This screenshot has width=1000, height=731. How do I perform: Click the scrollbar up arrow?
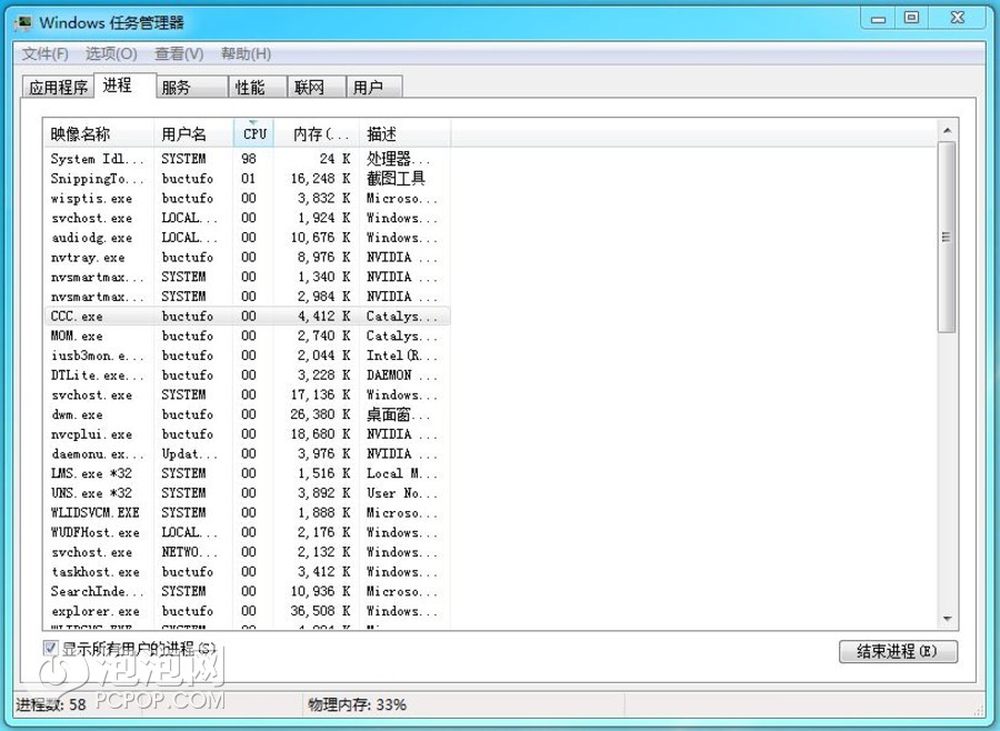point(947,131)
